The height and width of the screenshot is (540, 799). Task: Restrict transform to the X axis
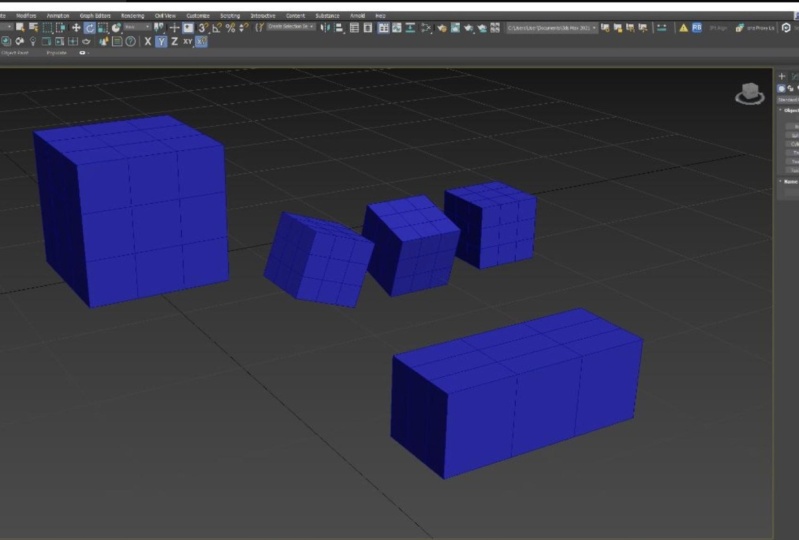148,41
